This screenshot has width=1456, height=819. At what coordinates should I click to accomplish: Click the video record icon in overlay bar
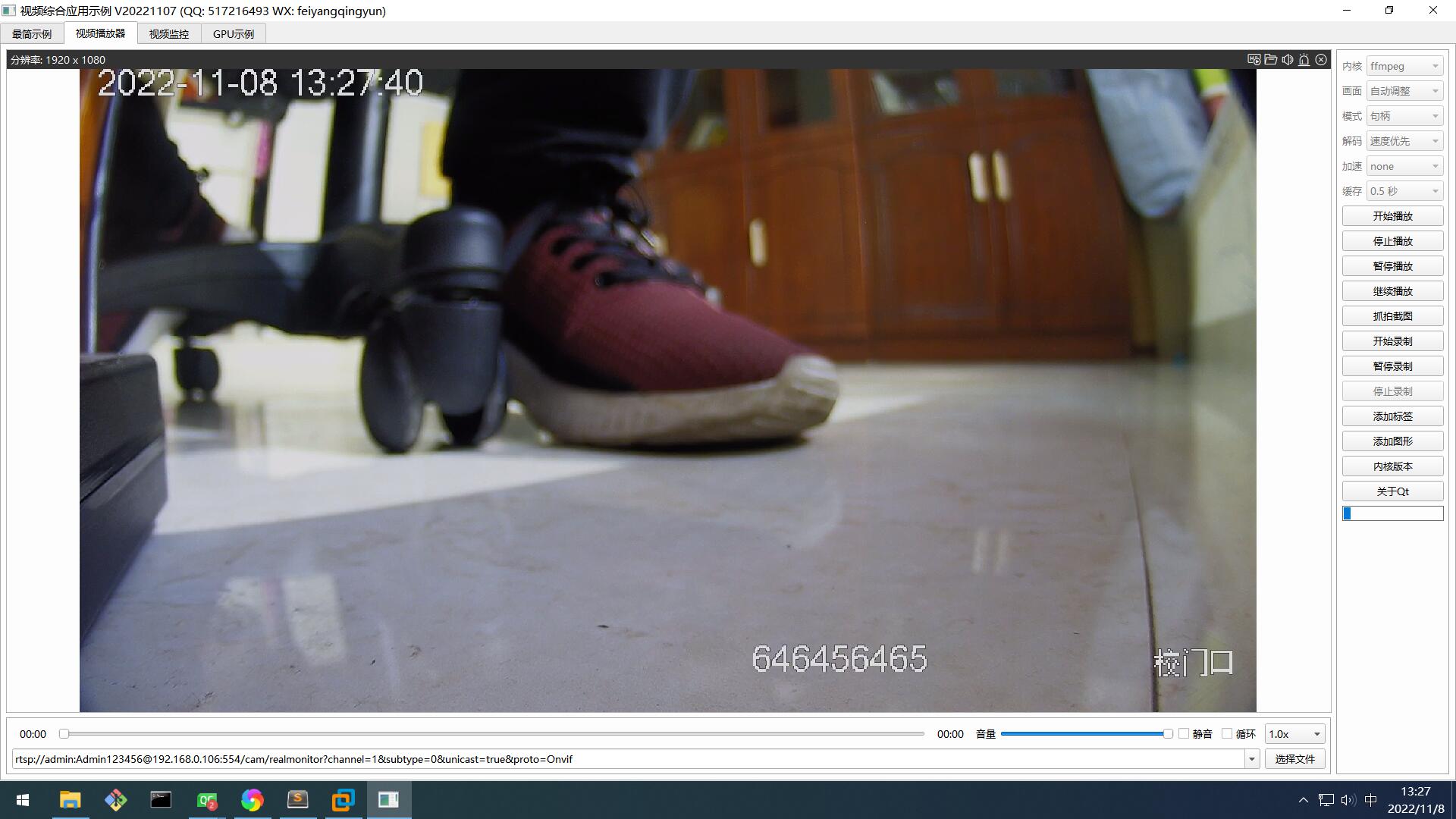click(x=1254, y=59)
